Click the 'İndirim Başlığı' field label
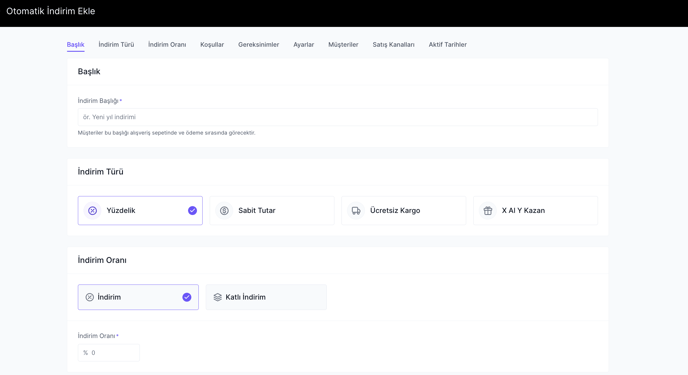 pyautogui.click(x=98, y=100)
